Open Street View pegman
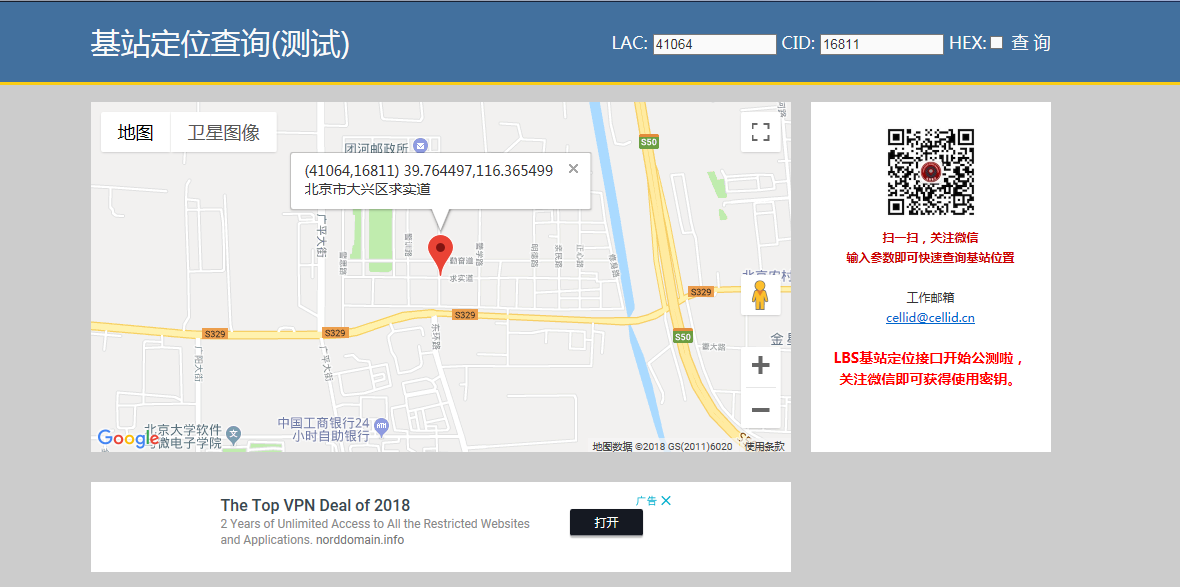 point(761,295)
